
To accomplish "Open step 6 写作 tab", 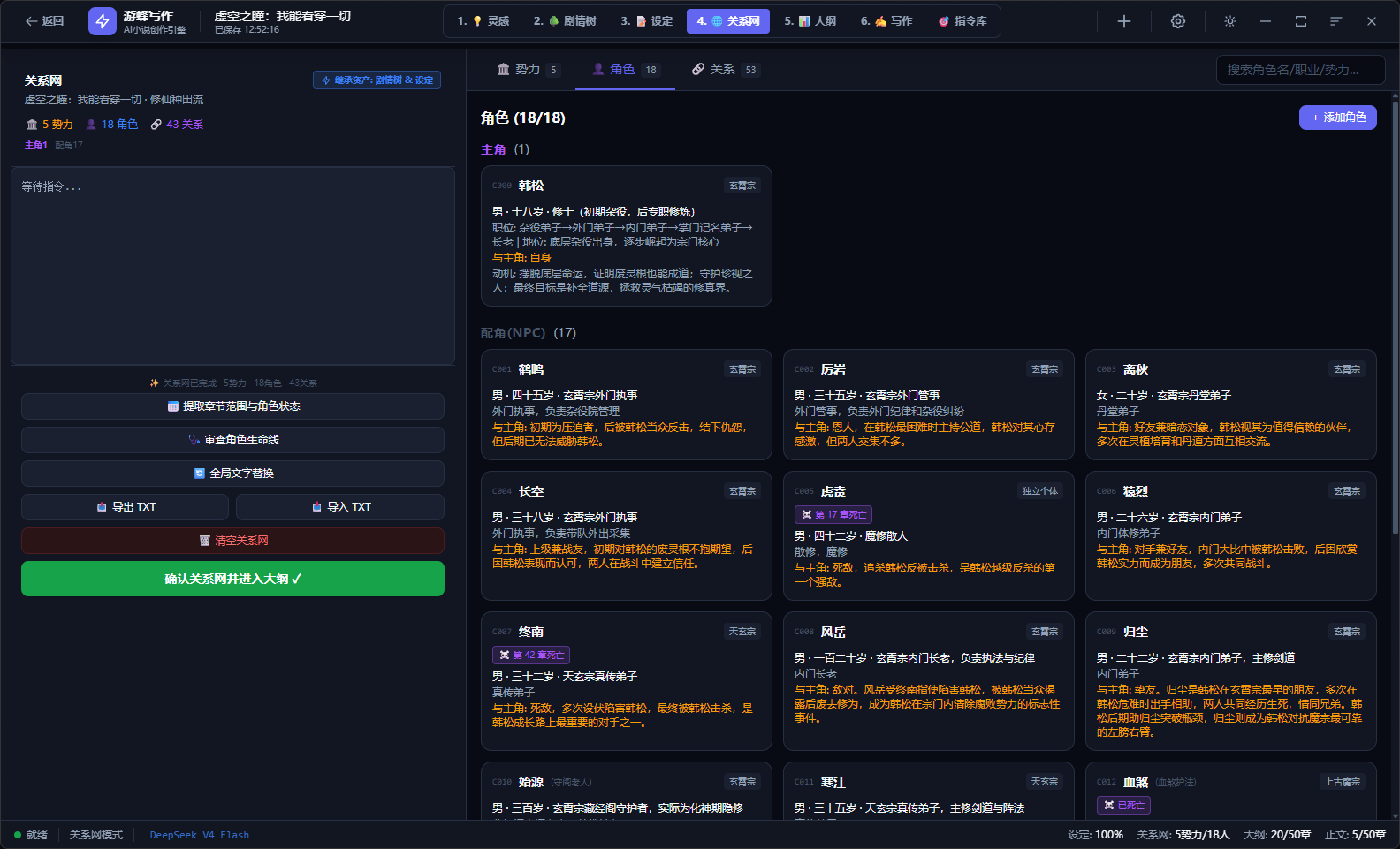I will coord(886,21).
